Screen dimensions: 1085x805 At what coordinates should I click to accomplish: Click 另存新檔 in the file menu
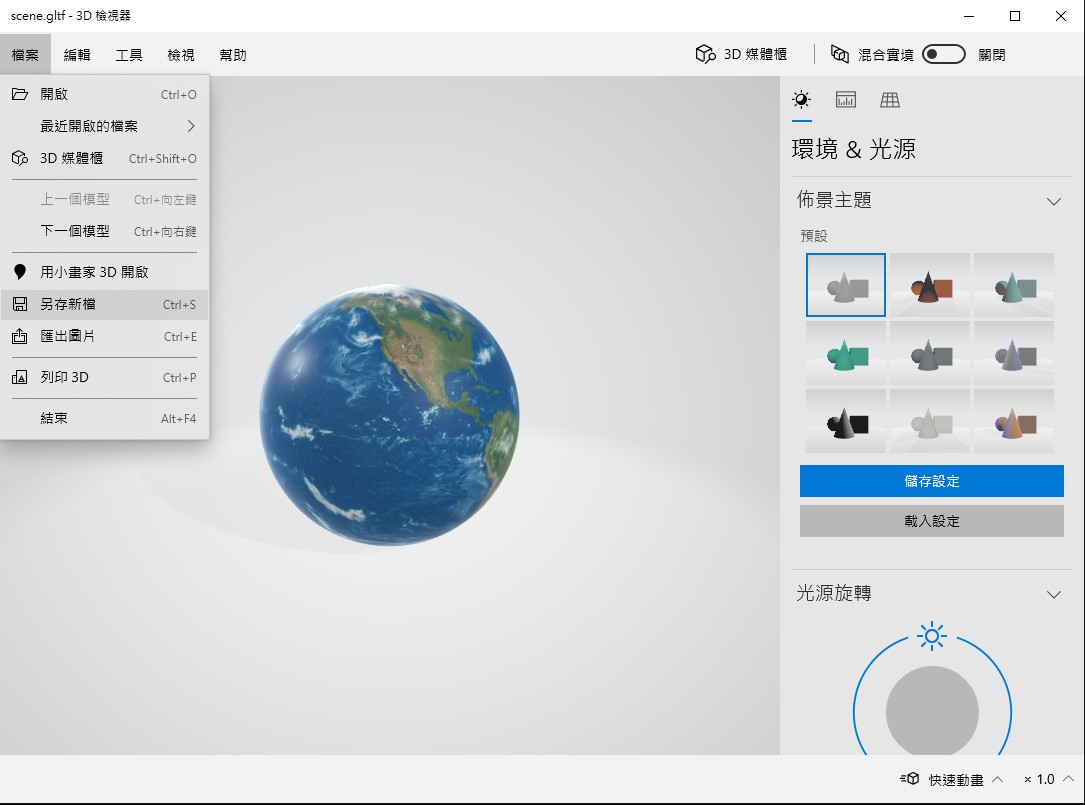click(x=68, y=304)
